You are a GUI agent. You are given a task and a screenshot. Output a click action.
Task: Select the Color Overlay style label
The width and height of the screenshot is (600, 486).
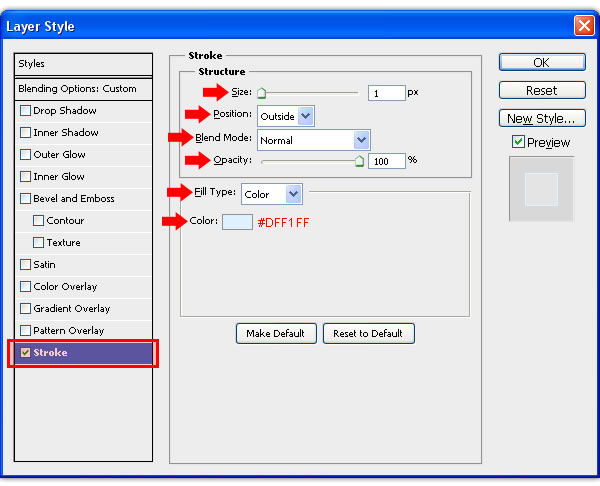[x=65, y=287]
